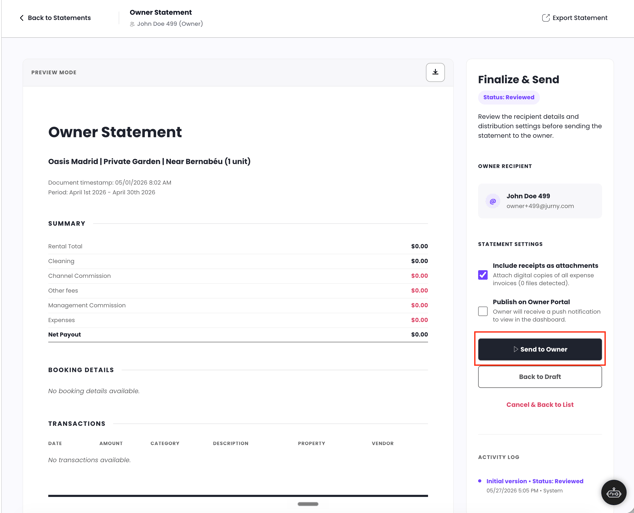
Task: Click the Oasis Madrid property title
Action: coord(149,162)
